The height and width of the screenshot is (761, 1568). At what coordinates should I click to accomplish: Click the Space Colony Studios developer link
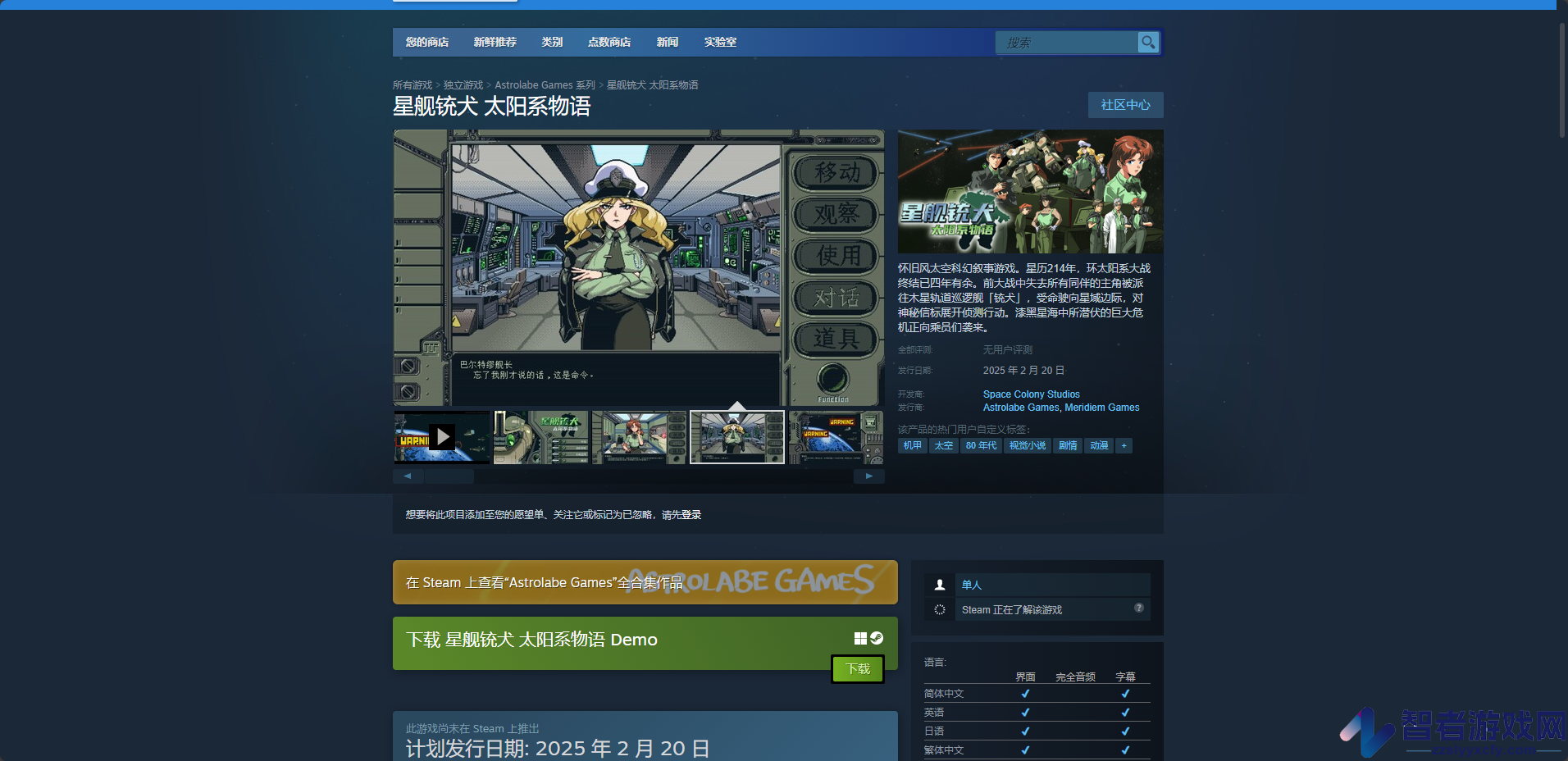click(1031, 394)
